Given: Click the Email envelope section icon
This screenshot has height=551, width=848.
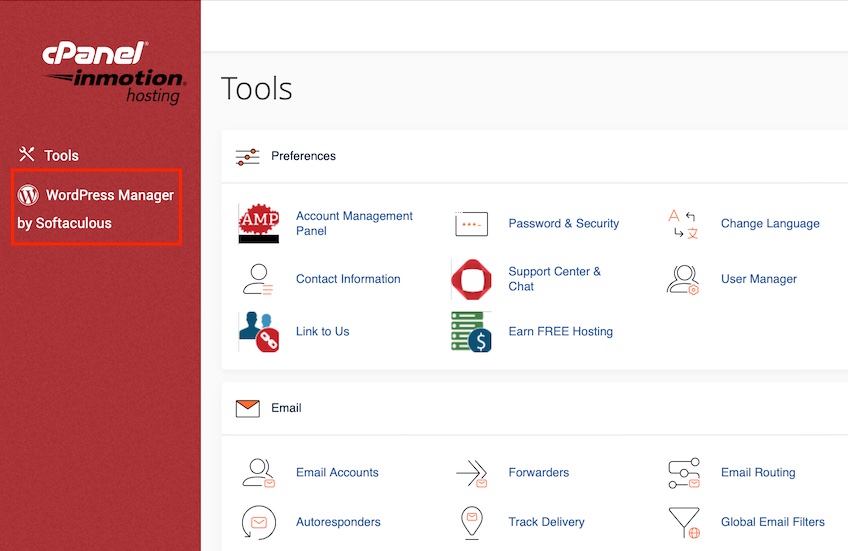Looking at the screenshot, I should click(248, 409).
